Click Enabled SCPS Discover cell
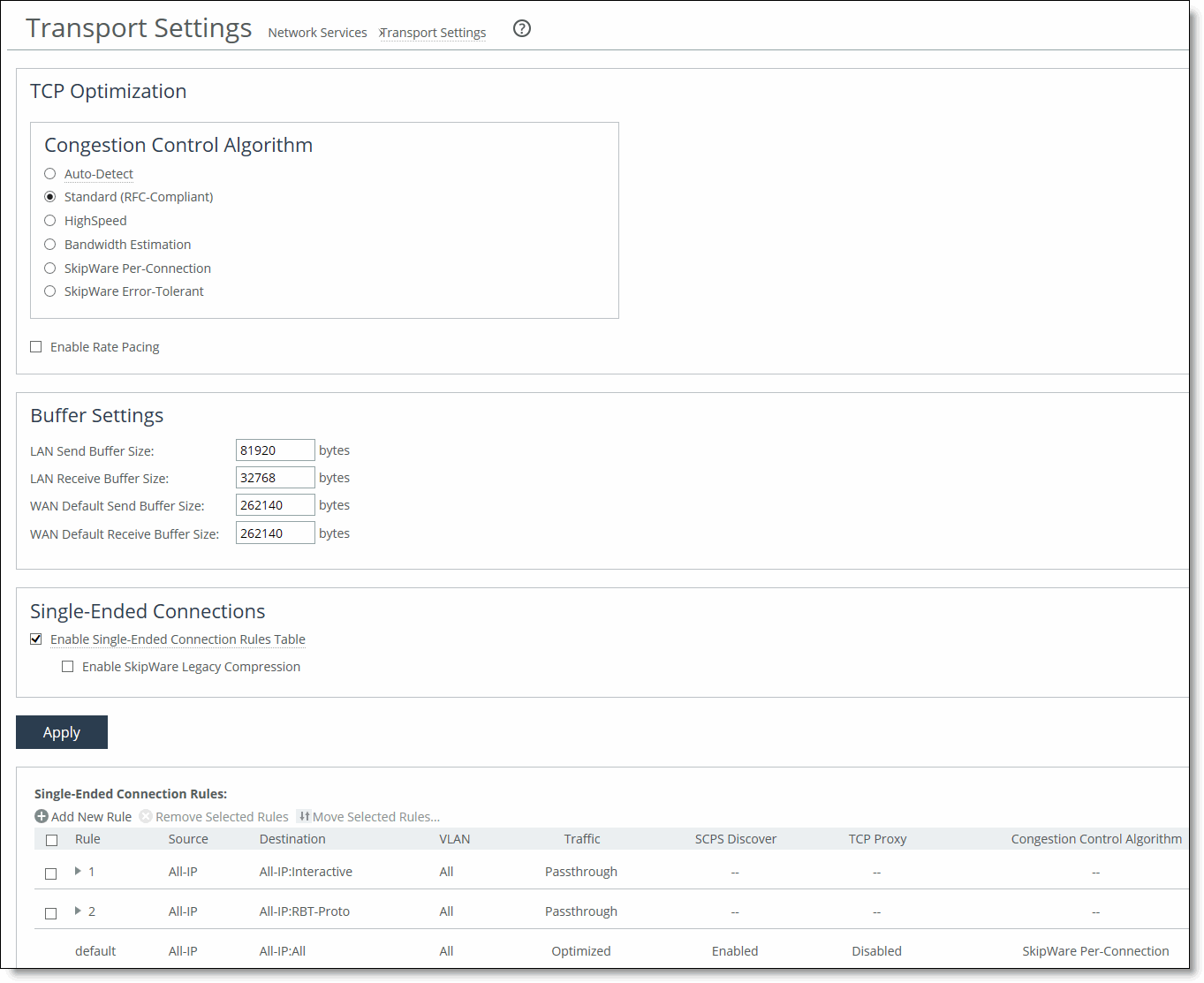The height and width of the screenshot is (983, 1204). [735, 951]
